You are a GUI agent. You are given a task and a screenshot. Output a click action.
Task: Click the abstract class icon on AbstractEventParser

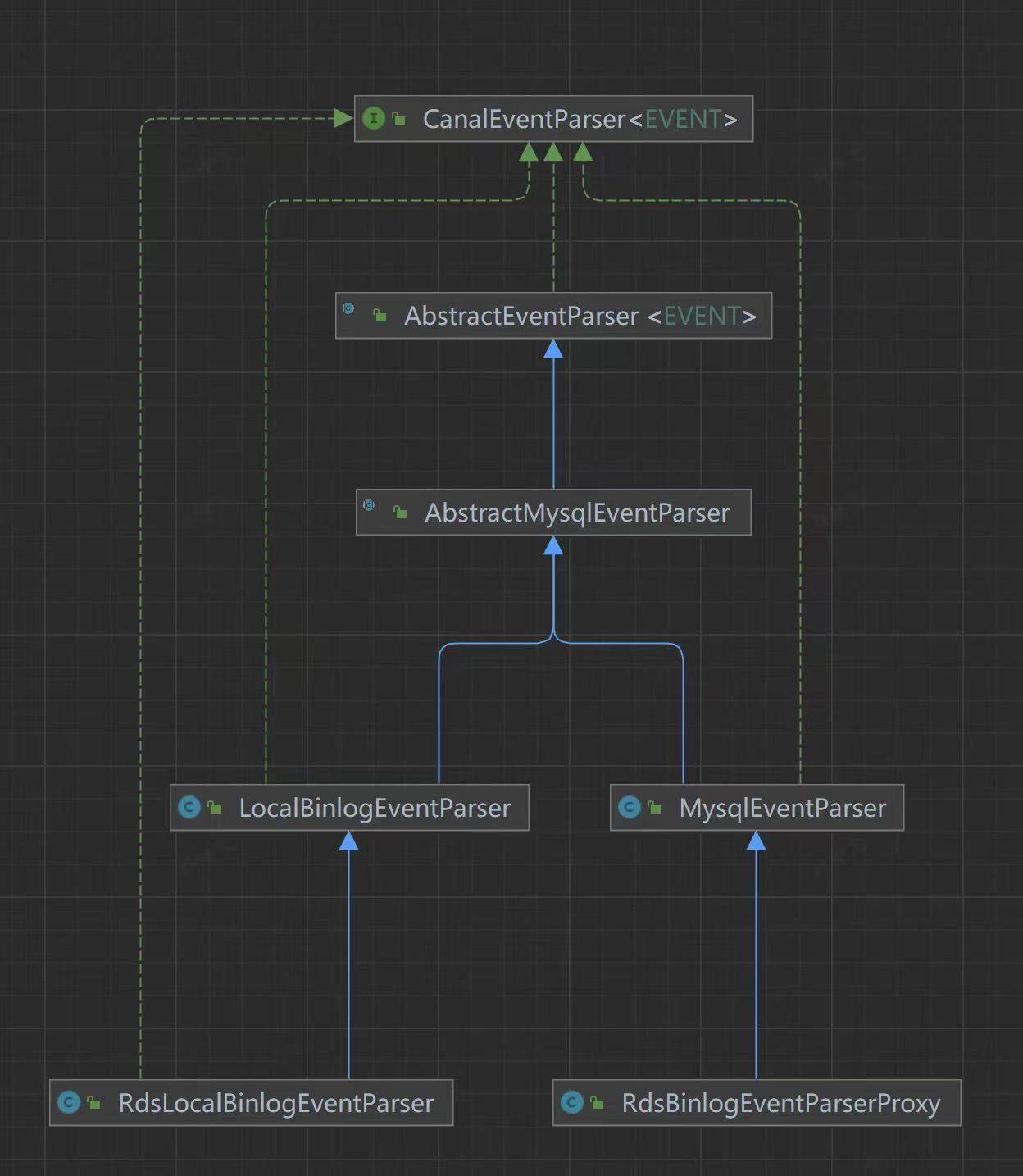tap(348, 309)
